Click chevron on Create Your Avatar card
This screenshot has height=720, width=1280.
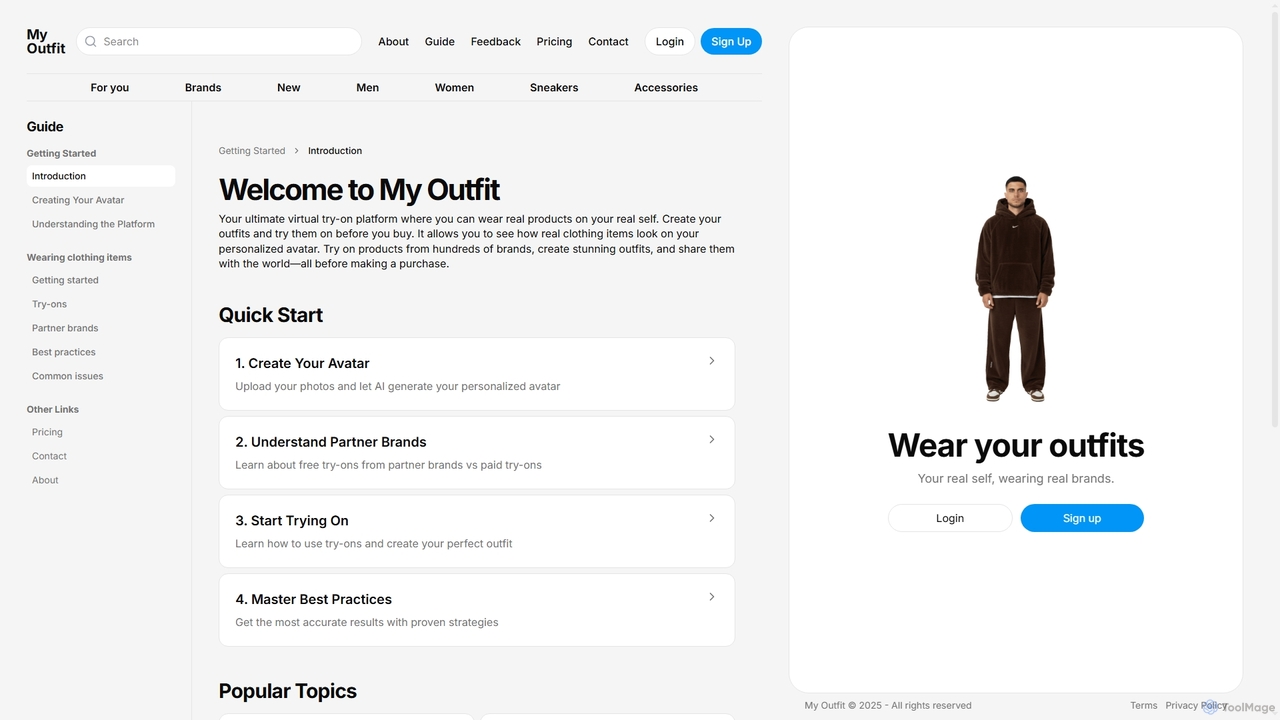(712, 361)
